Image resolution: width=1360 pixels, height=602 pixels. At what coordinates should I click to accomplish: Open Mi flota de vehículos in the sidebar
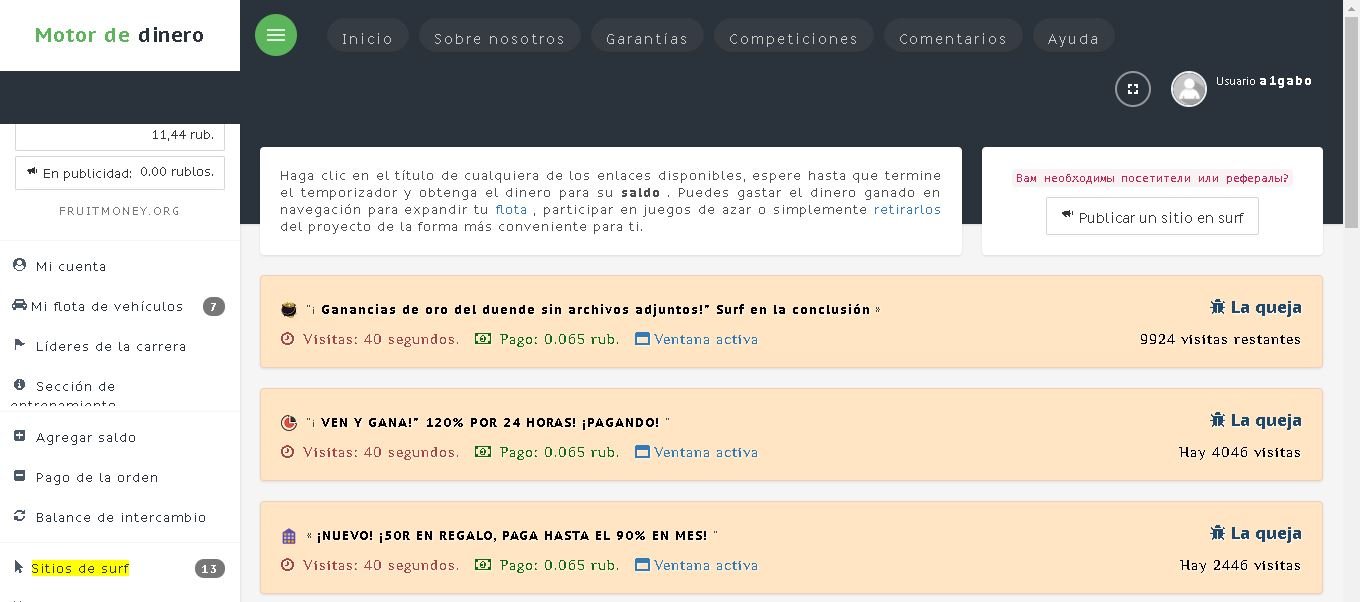point(107,306)
